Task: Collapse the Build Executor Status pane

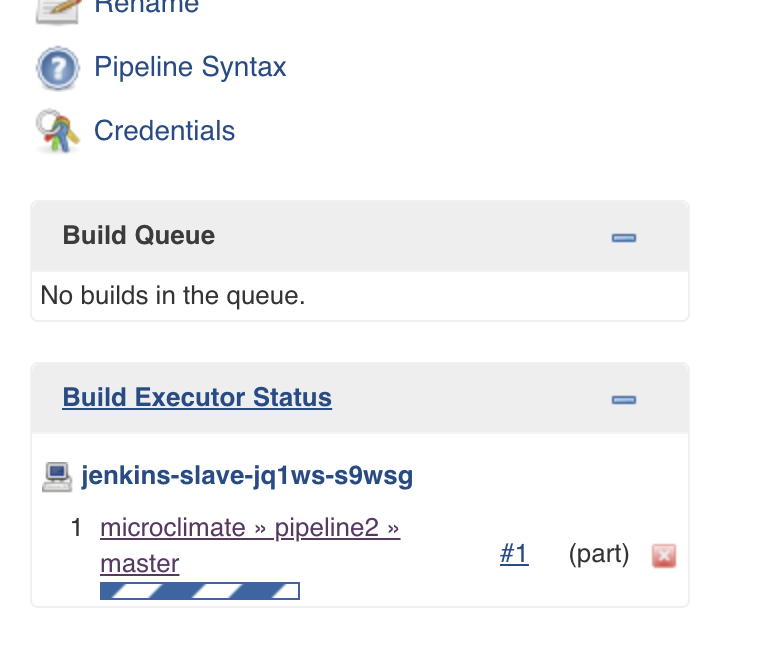Action: click(624, 399)
